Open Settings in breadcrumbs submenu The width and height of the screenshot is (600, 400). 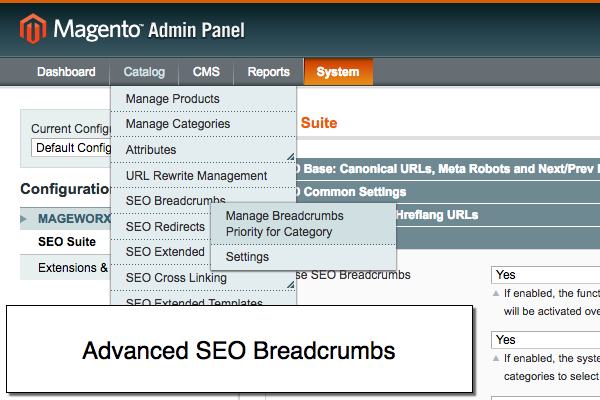(x=303, y=257)
